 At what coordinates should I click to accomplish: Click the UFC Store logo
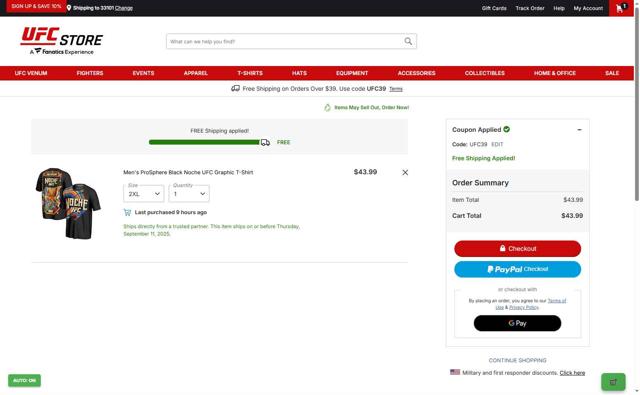pos(62,41)
